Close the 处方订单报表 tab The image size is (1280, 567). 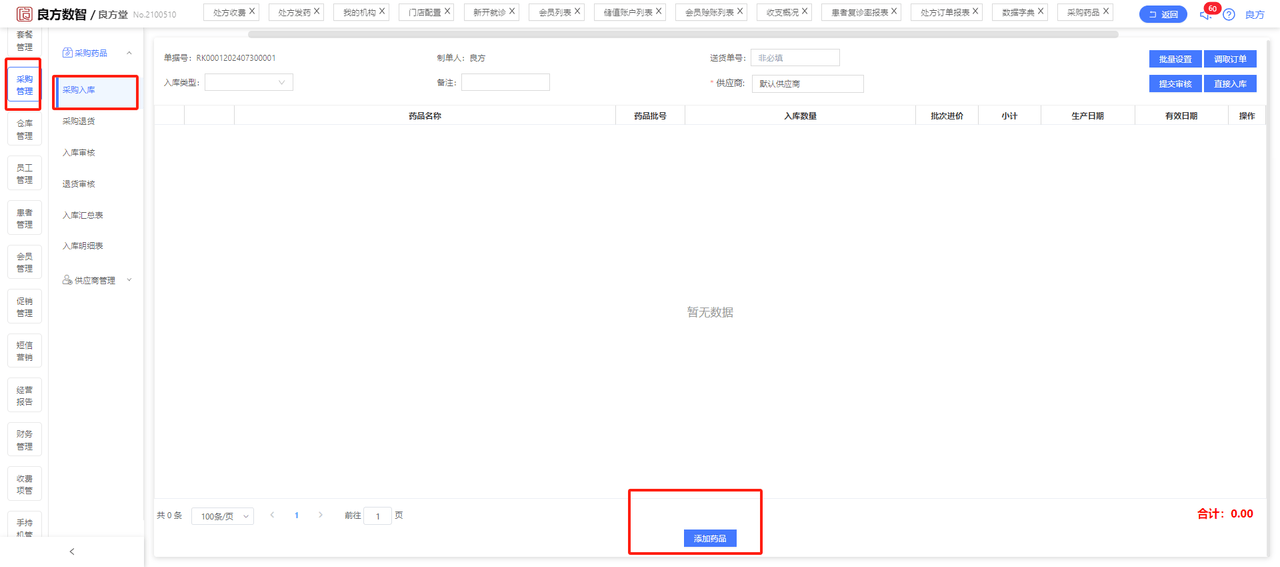(975, 12)
